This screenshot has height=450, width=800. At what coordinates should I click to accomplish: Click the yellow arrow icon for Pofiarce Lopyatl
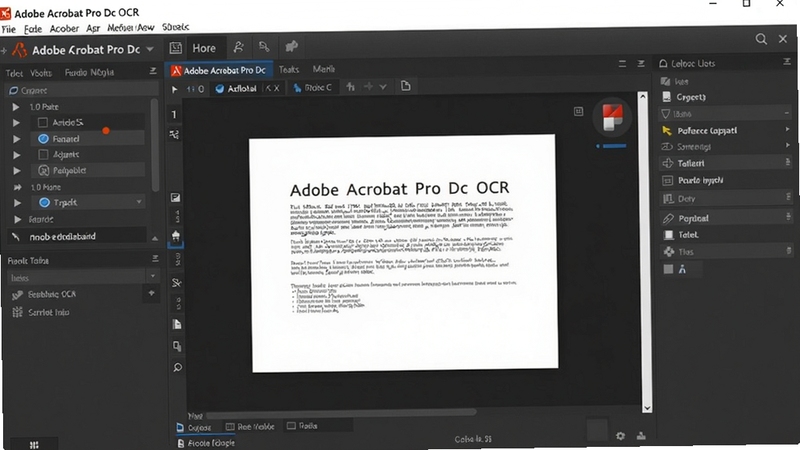click(x=666, y=131)
